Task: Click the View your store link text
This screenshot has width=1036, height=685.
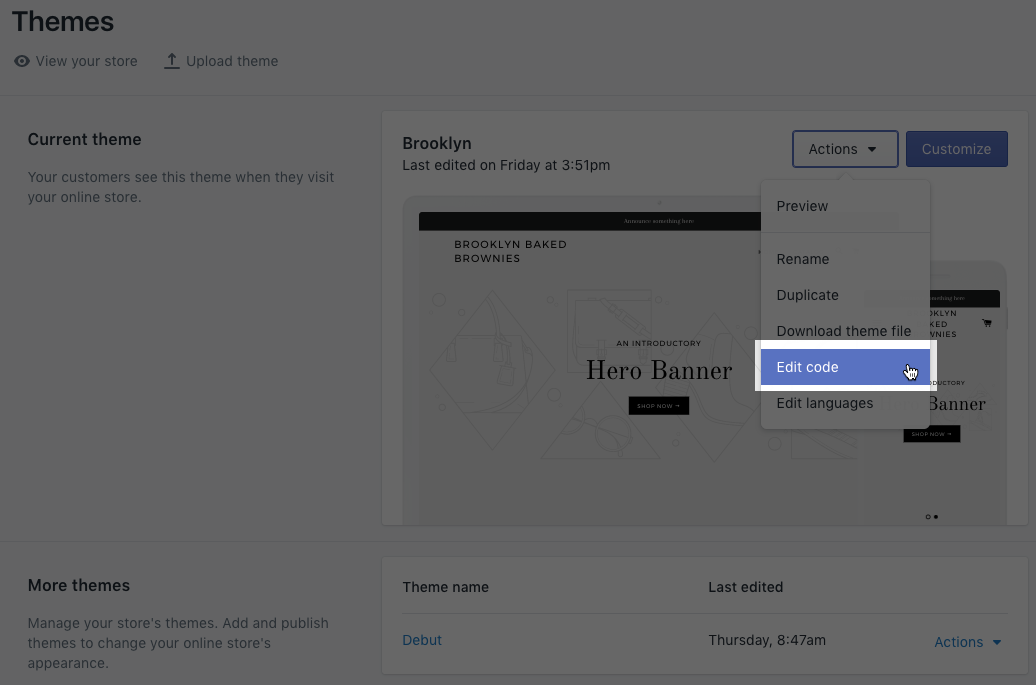Action: [x=86, y=61]
